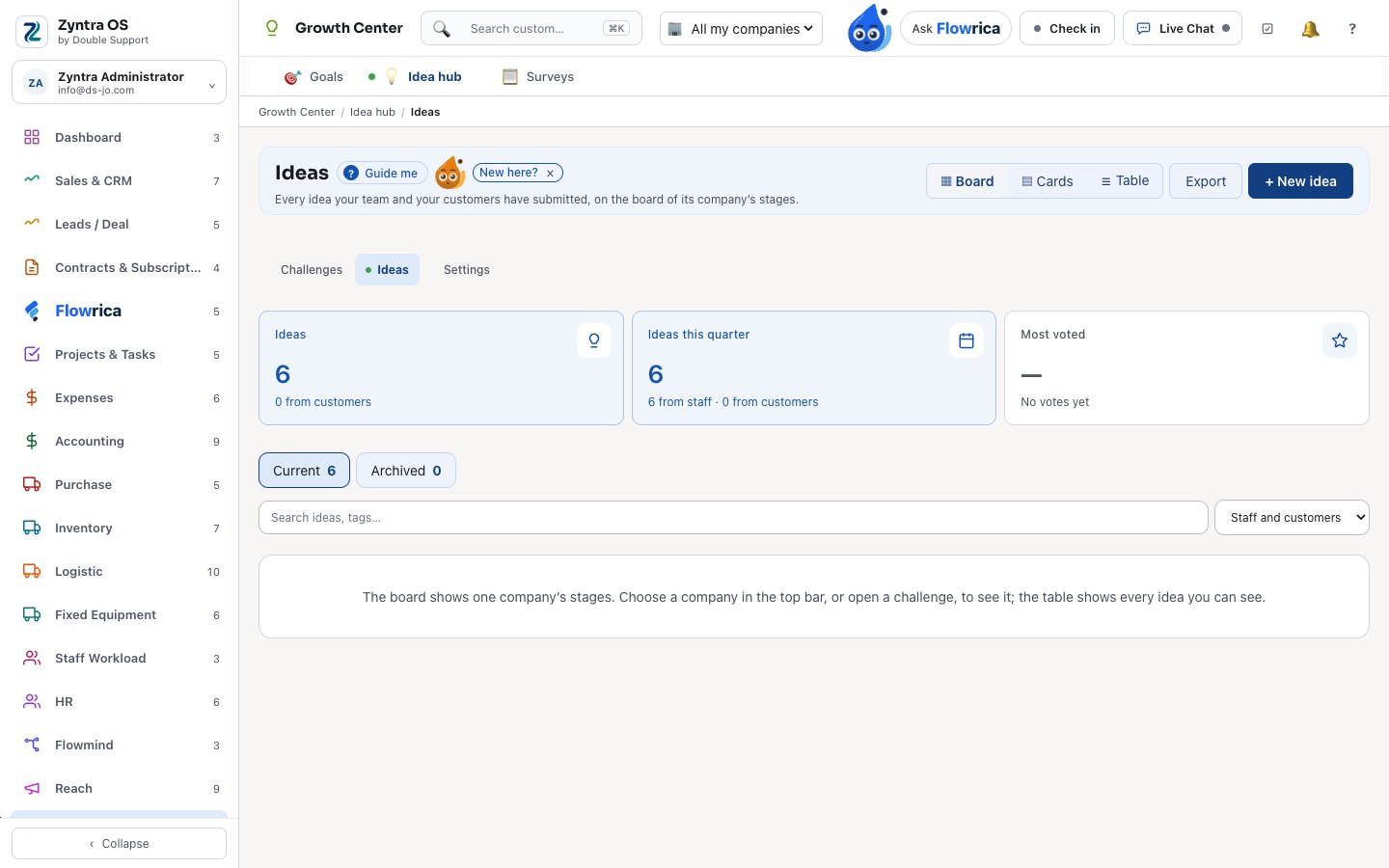Open the Challenges tab
This screenshot has height=868, width=1389.
pos(312,270)
